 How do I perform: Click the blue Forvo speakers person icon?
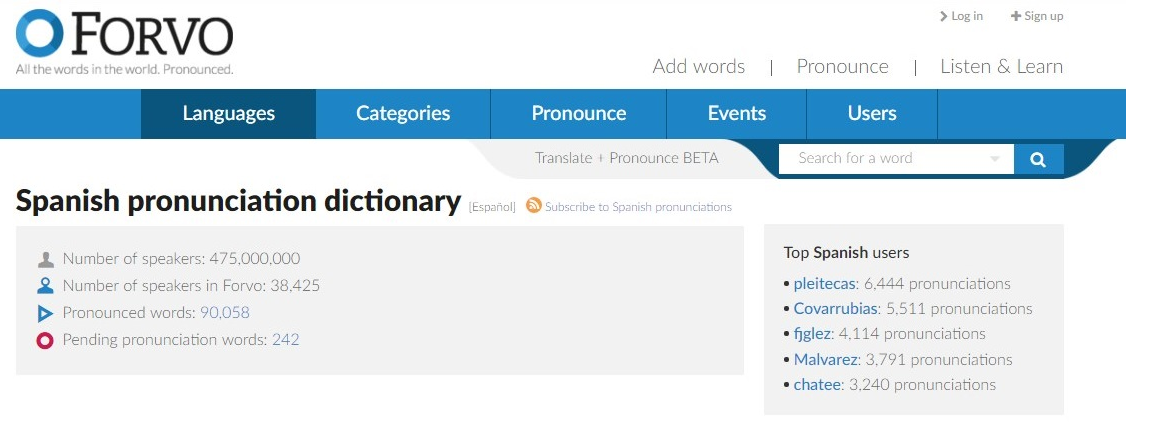(45, 286)
